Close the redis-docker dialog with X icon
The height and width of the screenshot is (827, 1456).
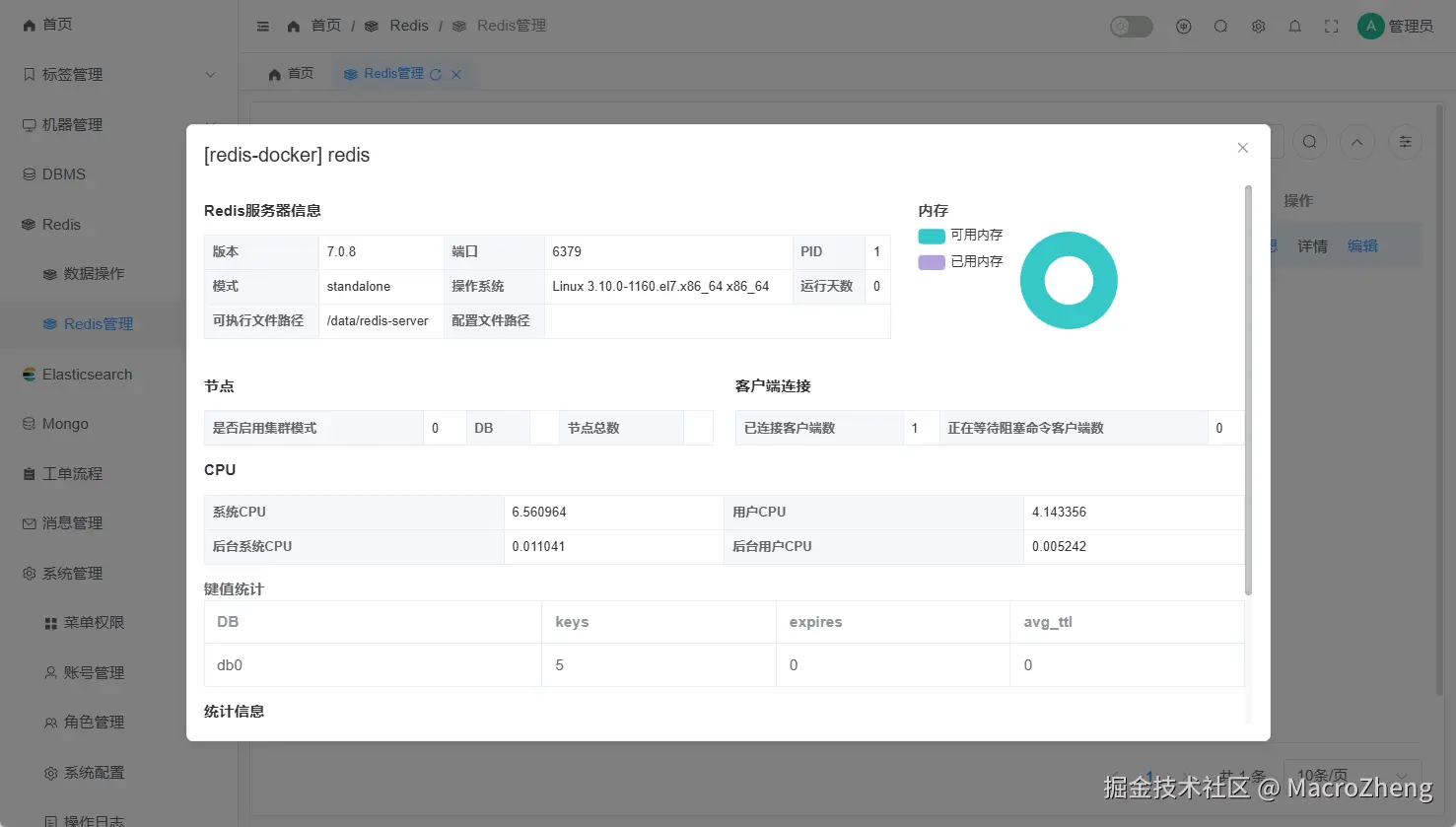pos(1242,148)
